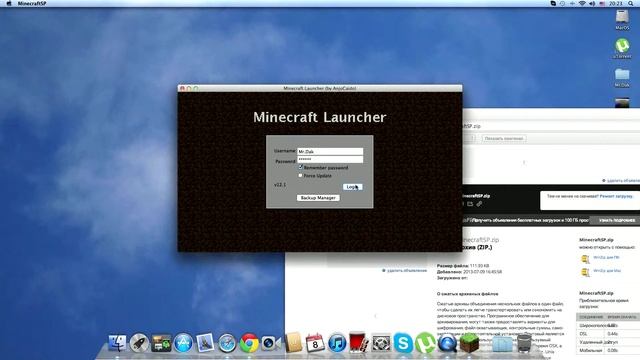Select the MacOS drive desktop icon
The height and width of the screenshot is (360, 640).
click(622, 20)
